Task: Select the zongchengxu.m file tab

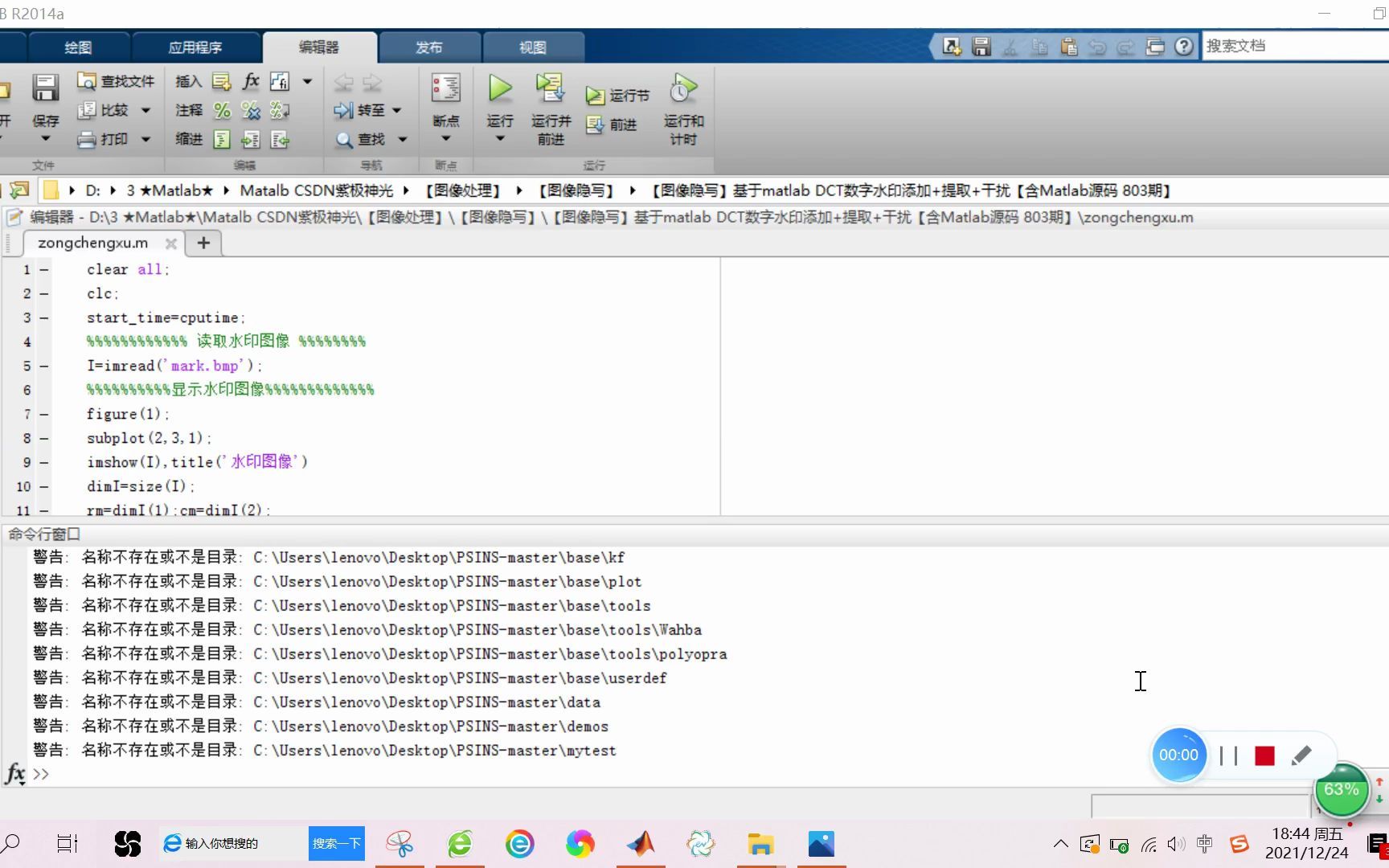Action: [x=93, y=243]
